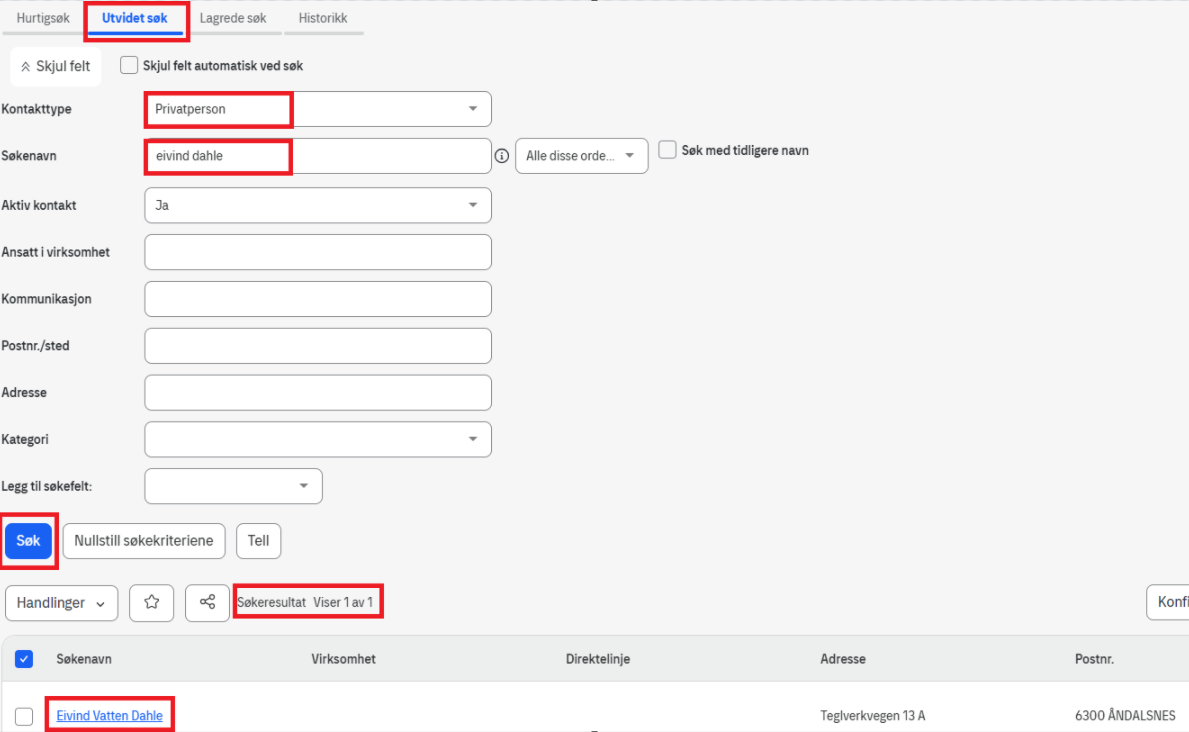Expand the Aktiv kontakt dropdown
This screenshot has height=732, width=1189.
[473, 205]
